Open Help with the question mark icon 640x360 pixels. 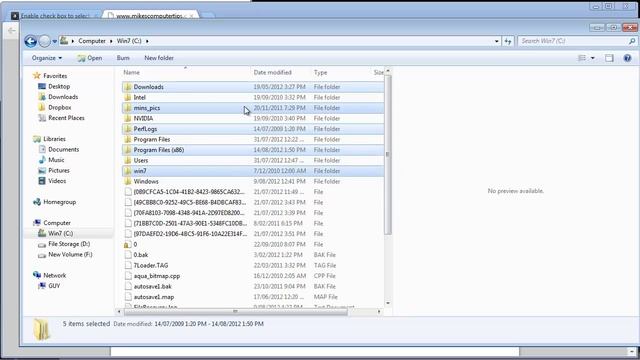(627, 58)
